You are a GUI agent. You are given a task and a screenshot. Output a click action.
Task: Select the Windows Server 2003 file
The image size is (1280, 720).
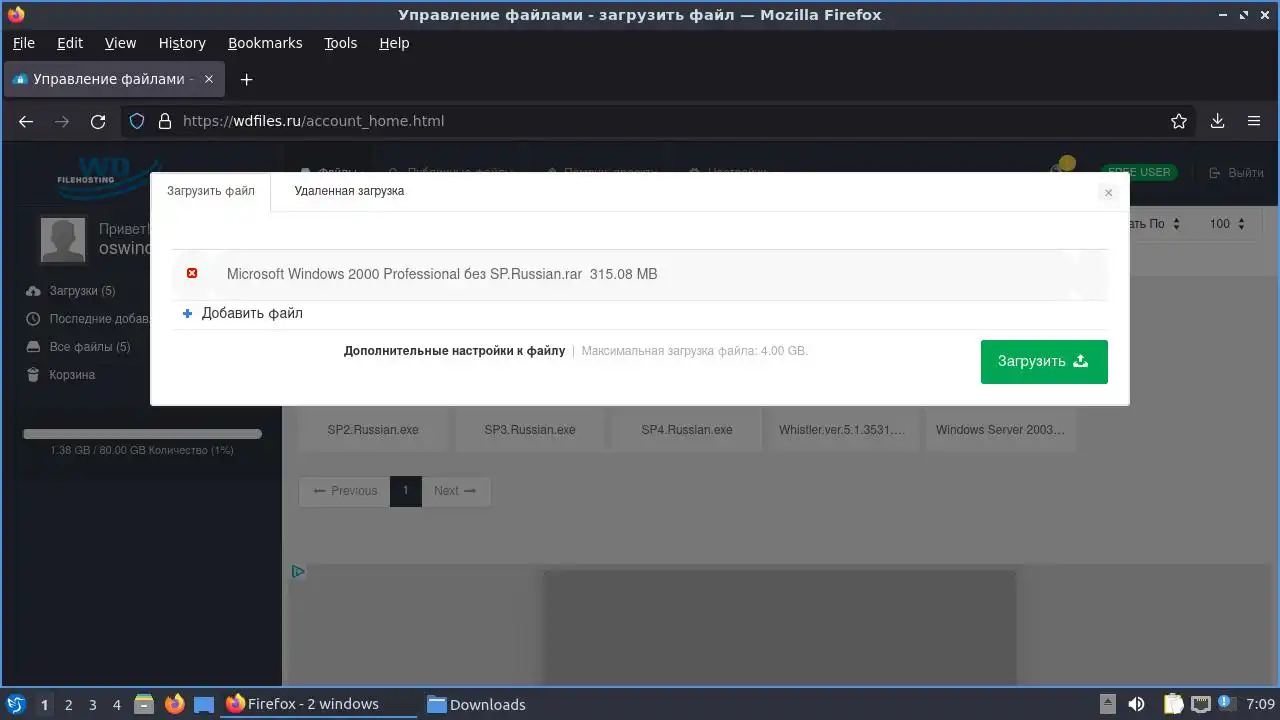coord(1000,429)
